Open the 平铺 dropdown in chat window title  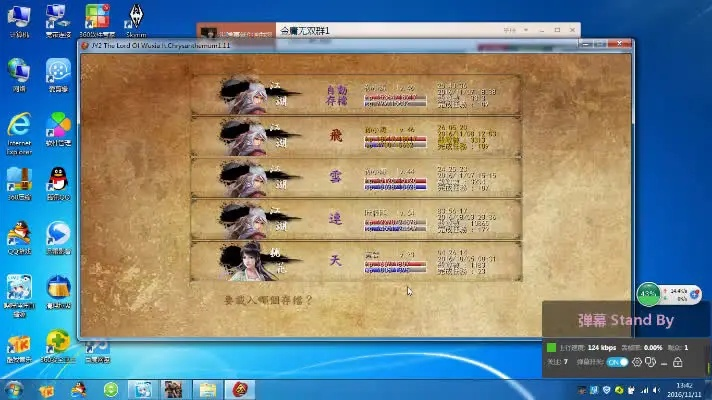(510, 31)
